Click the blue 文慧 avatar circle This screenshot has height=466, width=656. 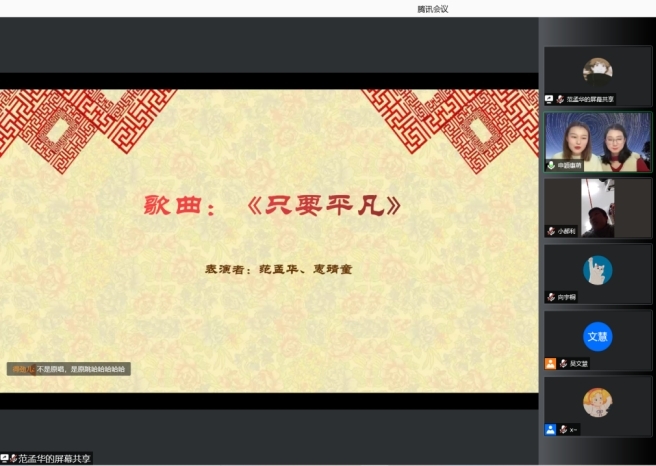click(x=597, y=336)
